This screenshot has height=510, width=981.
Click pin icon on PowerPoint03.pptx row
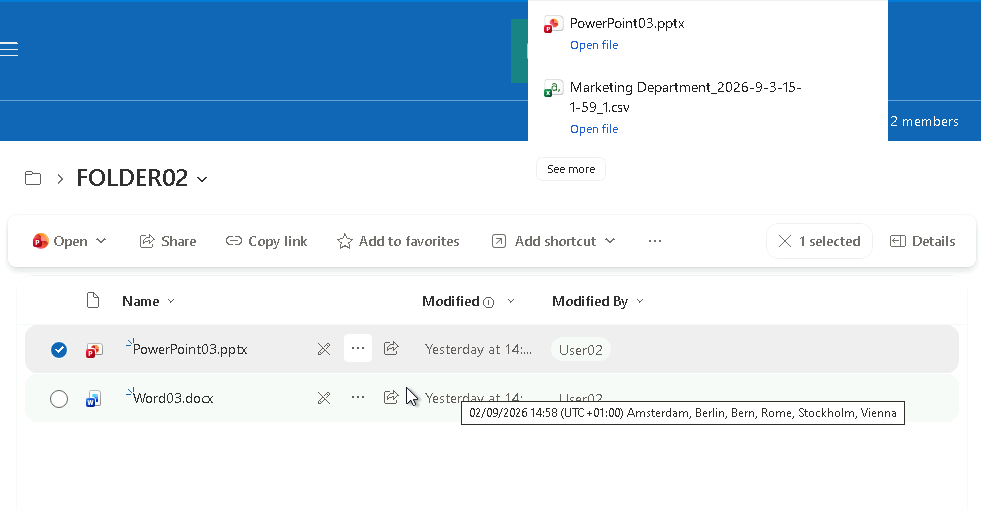coord(323,349)
